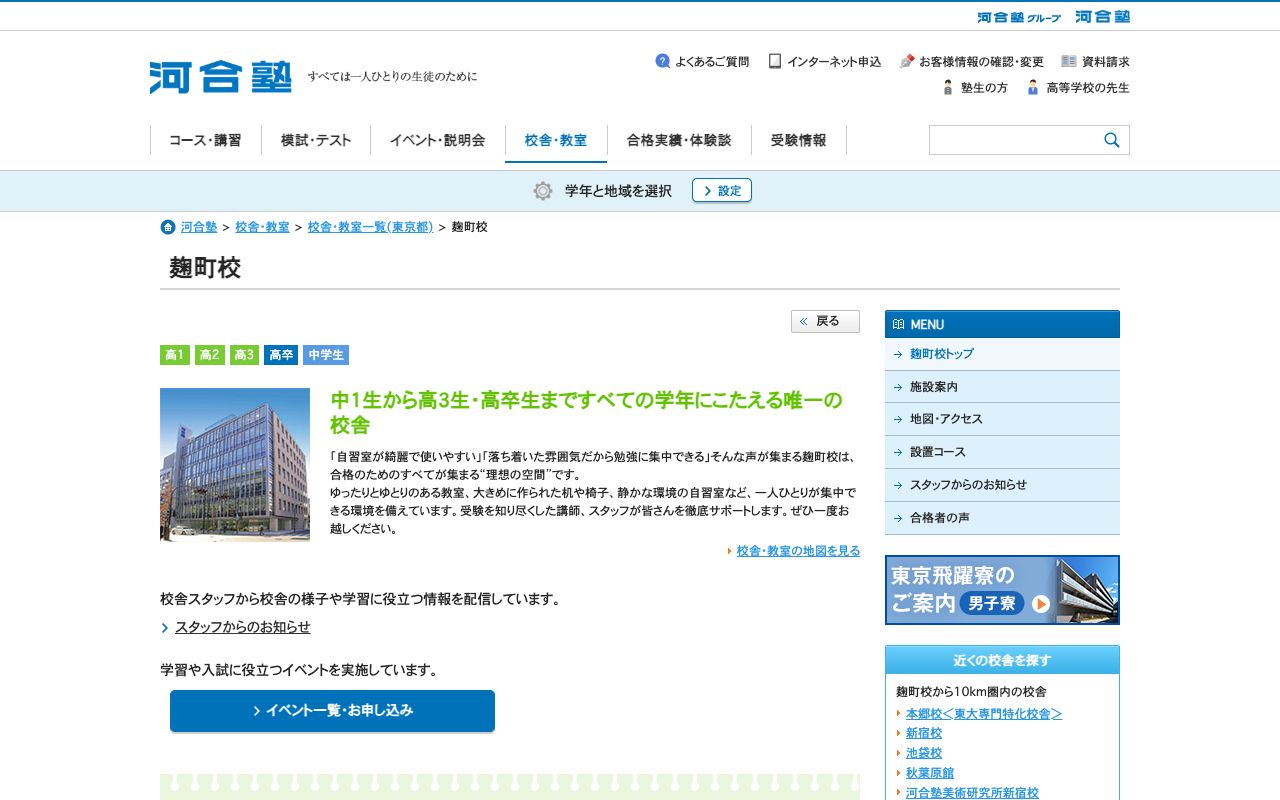
Task: Click the 河合塾 main logo
Action: point(220,76)
